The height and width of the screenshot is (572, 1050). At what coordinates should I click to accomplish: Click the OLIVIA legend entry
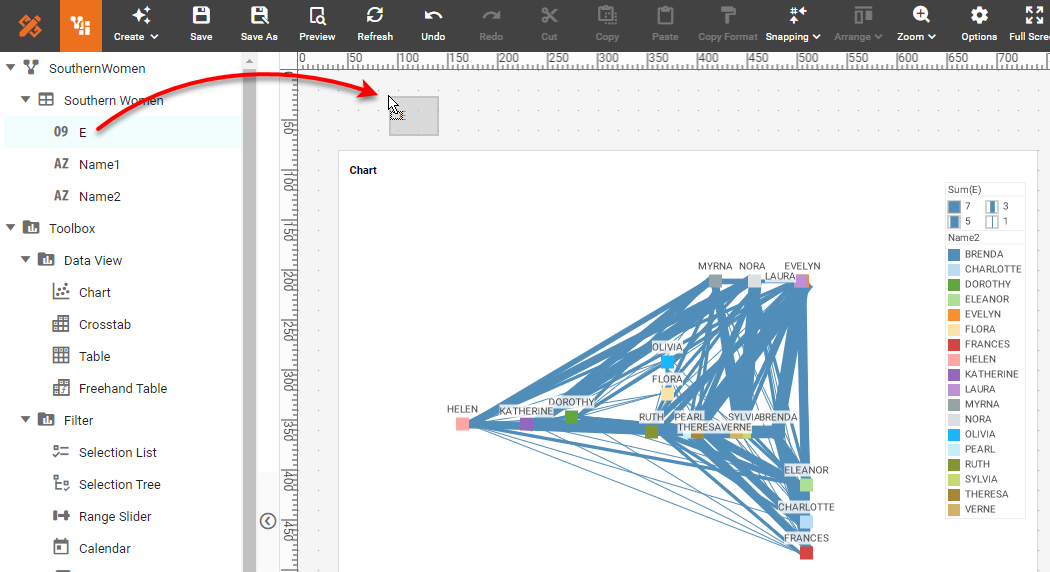coord(972,434)
